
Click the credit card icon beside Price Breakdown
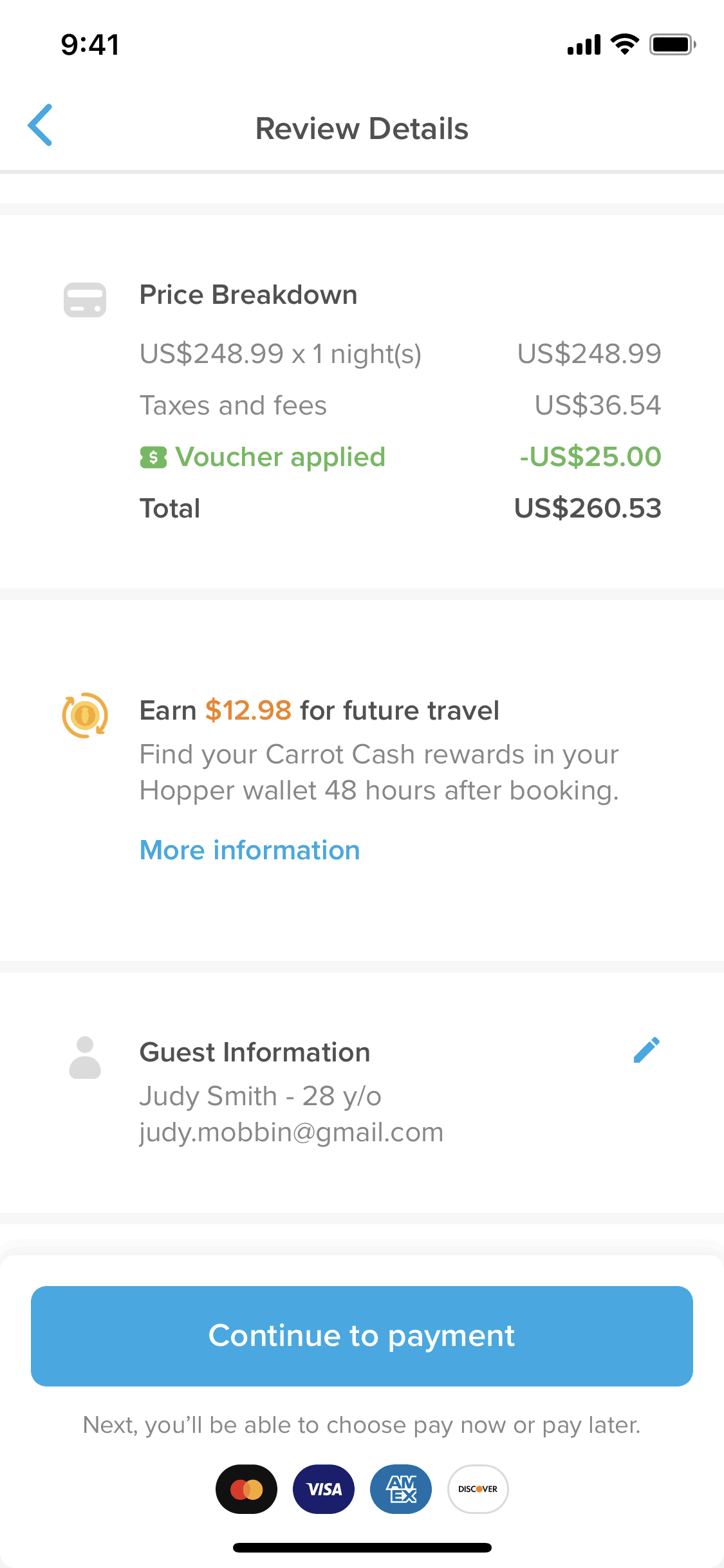coord(85,300)
